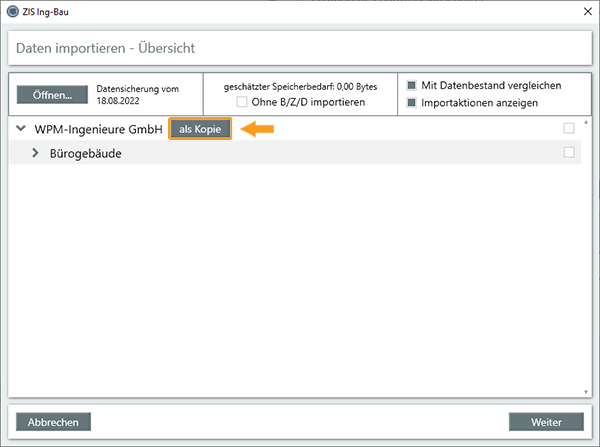This screenshot has width=600, height=447.
Task: Toggle Mit Datenbestand vergleichen checkbox
Action: (411, 85)
